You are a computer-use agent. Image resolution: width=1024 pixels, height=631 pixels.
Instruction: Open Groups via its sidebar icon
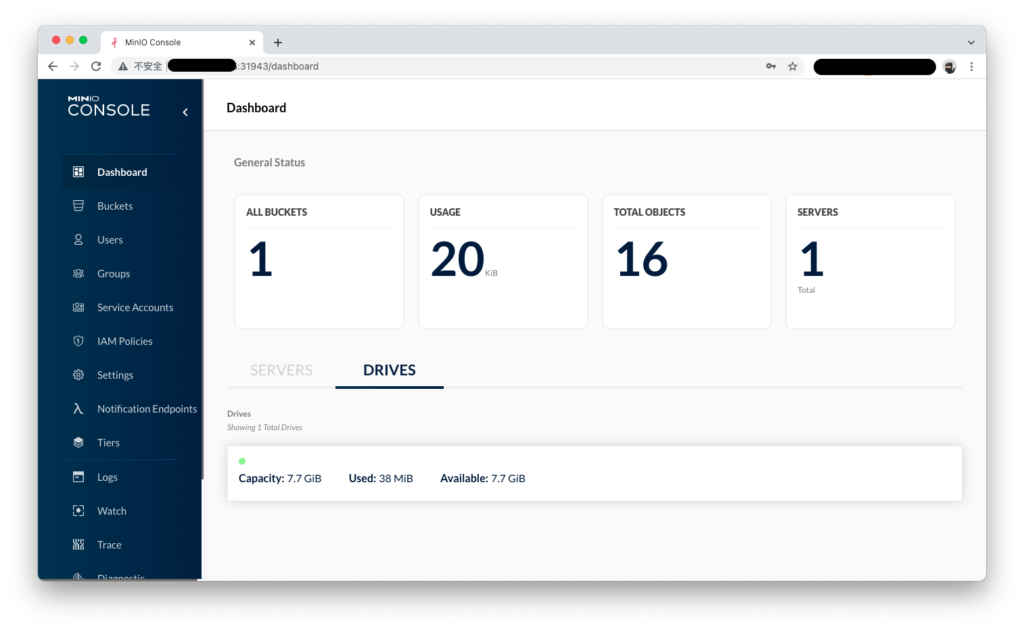pyautogui.click(x=78, y=274)
